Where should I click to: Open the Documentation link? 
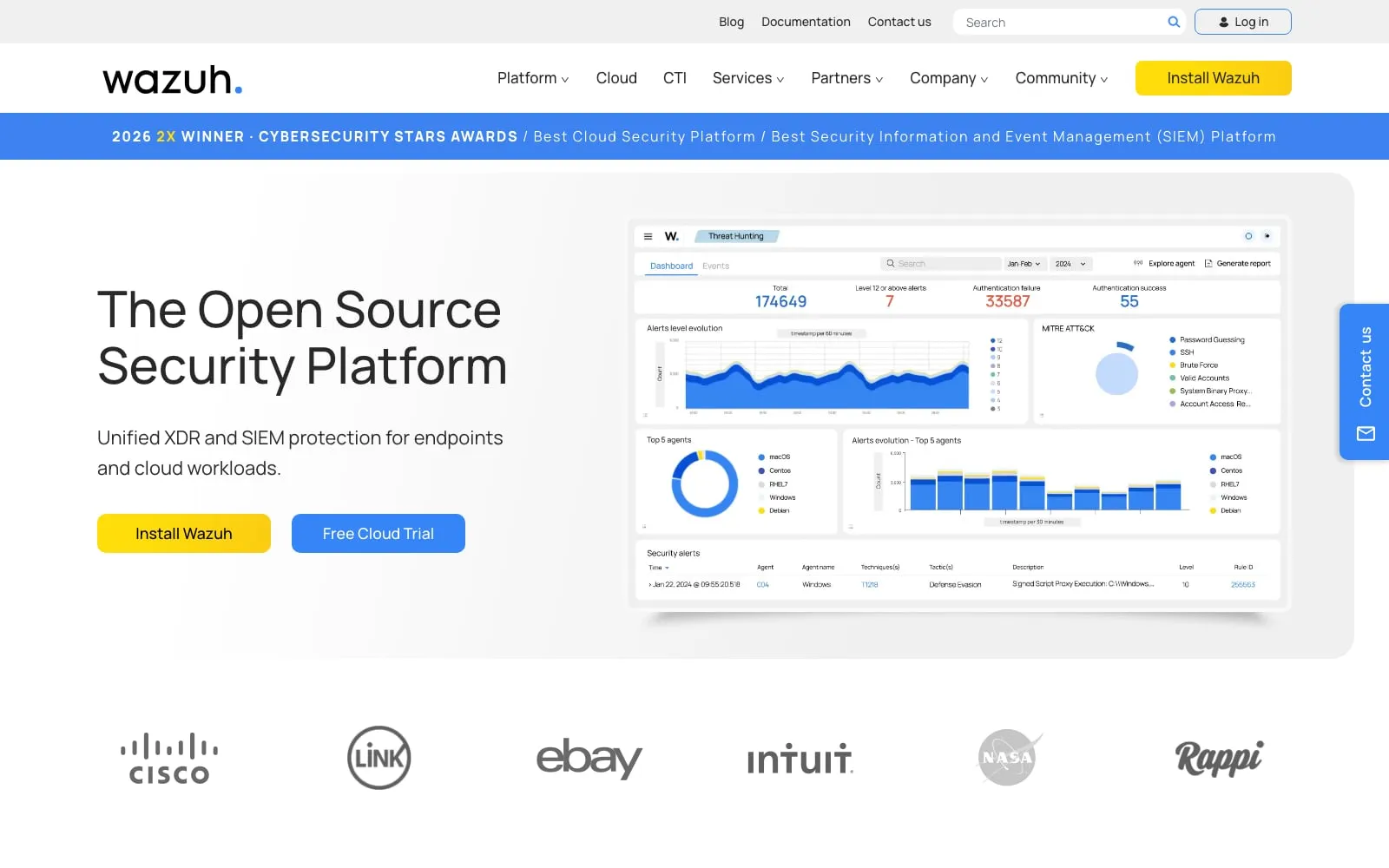point(806,22)
